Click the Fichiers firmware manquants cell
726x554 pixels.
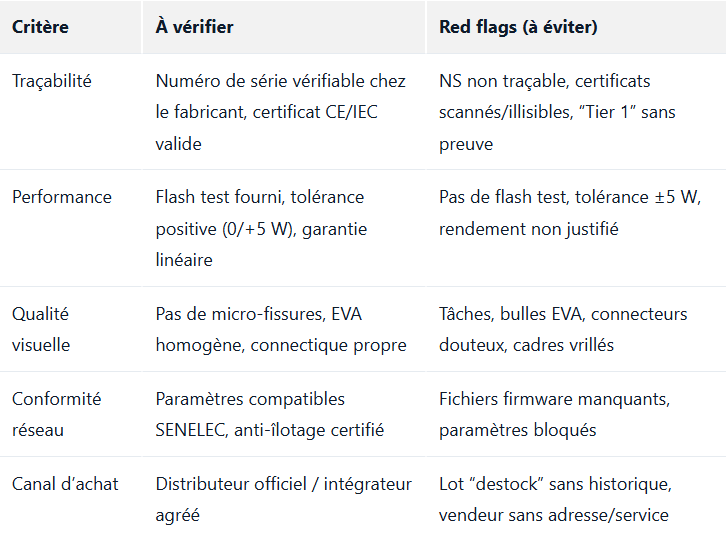coord(554,399)
